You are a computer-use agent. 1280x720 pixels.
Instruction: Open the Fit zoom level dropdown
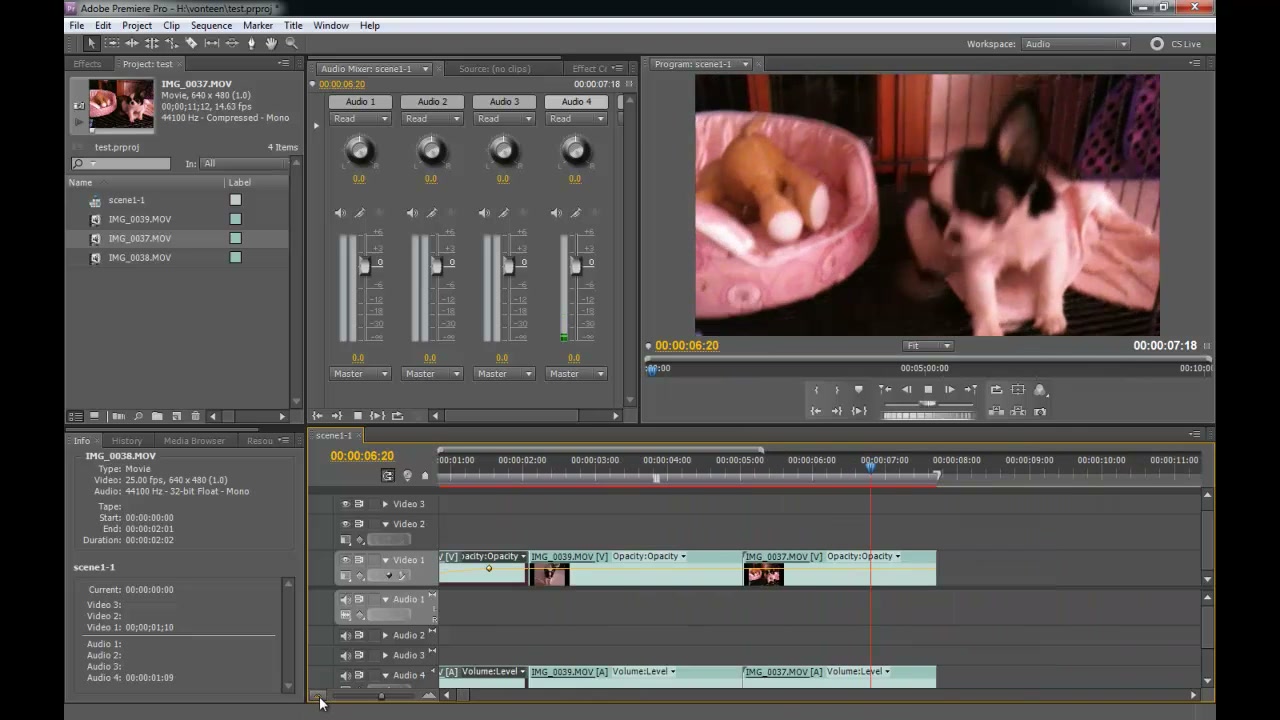point(928,346)
